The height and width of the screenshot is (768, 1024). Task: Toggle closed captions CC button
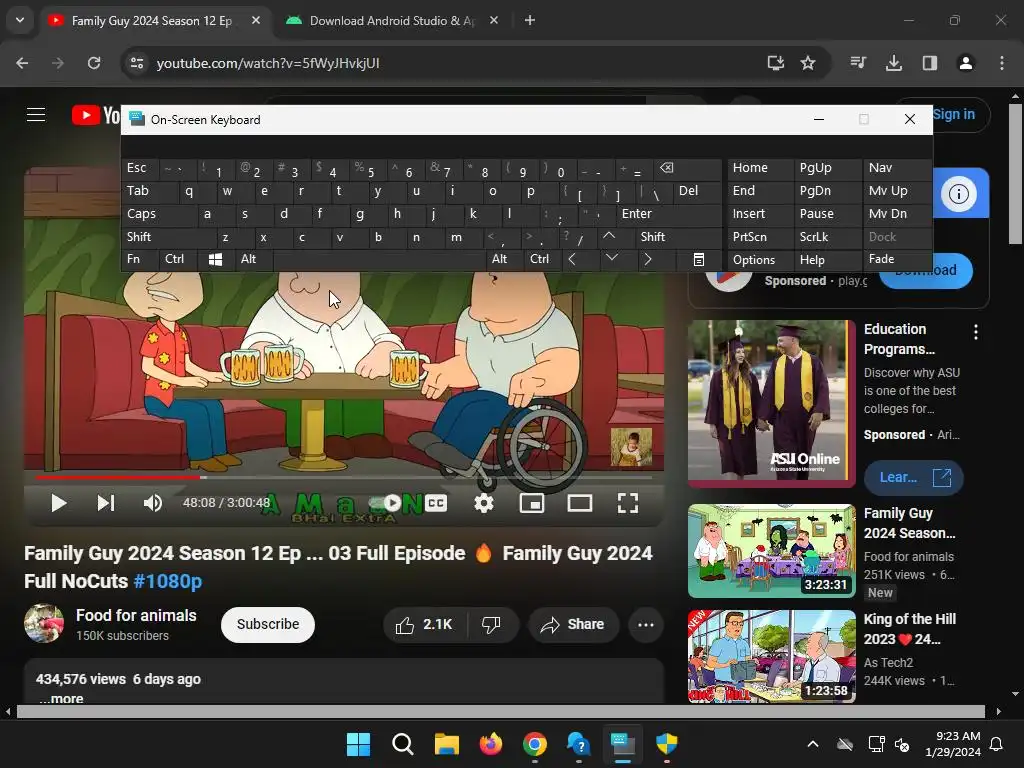pyautogui.click(x=436, y=503)
